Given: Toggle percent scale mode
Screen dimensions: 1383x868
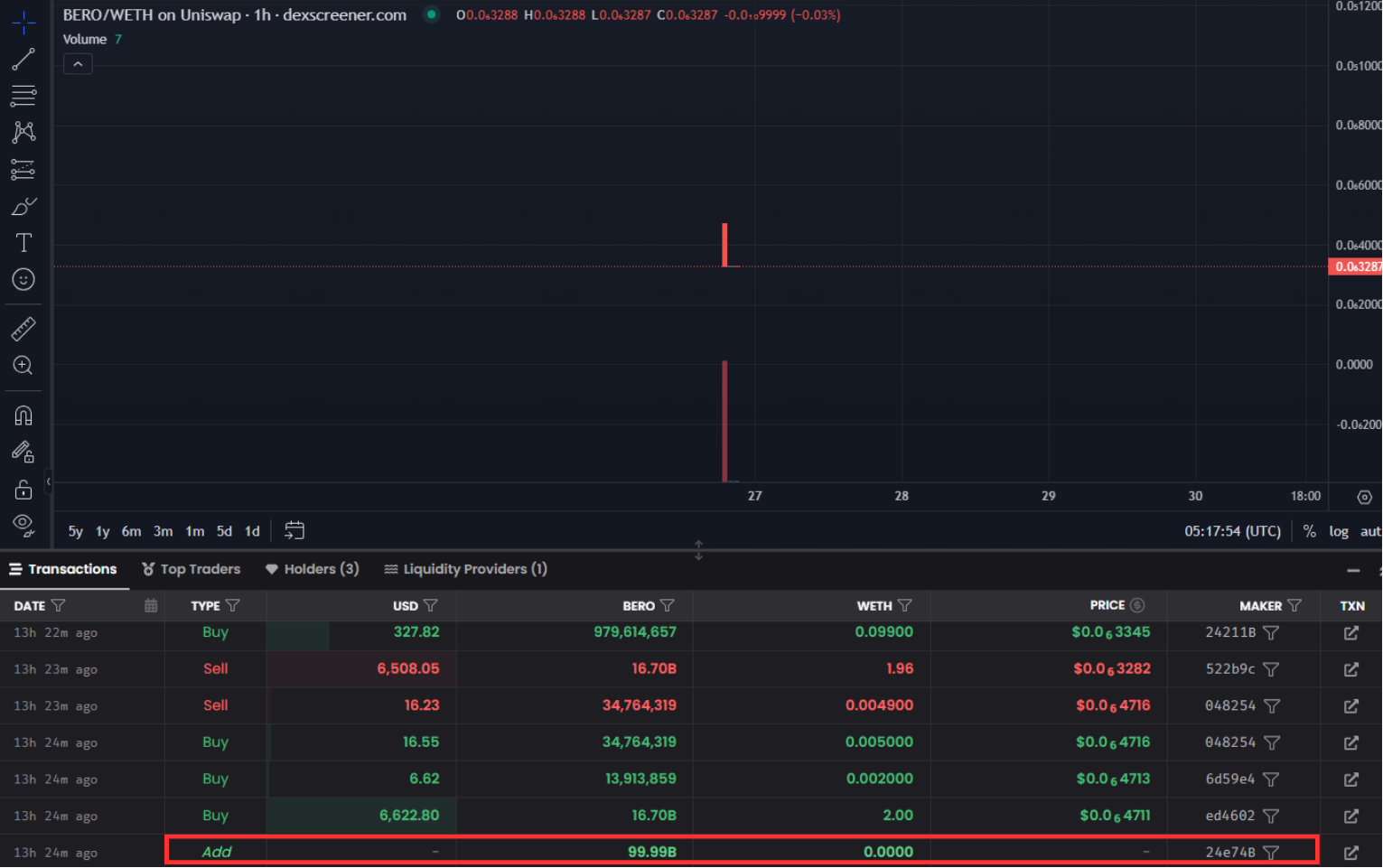Looking at the screenshot, I should [1310, 531].
